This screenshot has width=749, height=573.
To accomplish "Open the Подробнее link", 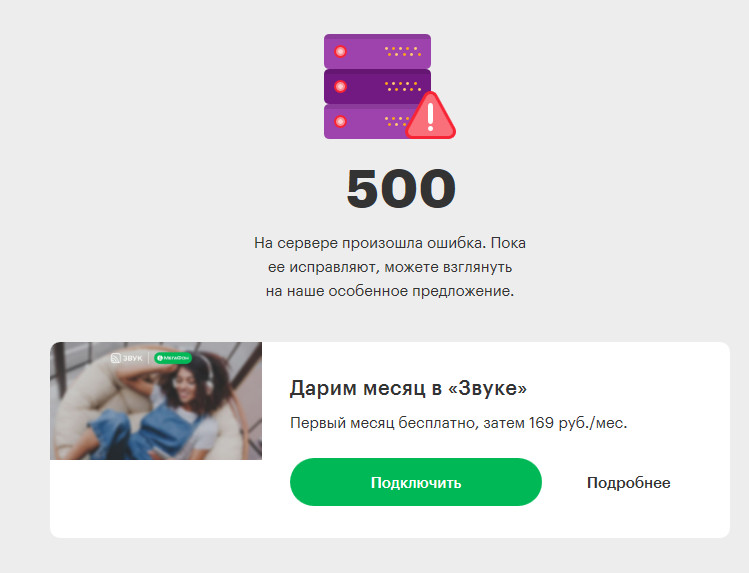I will tap(628, 483).
